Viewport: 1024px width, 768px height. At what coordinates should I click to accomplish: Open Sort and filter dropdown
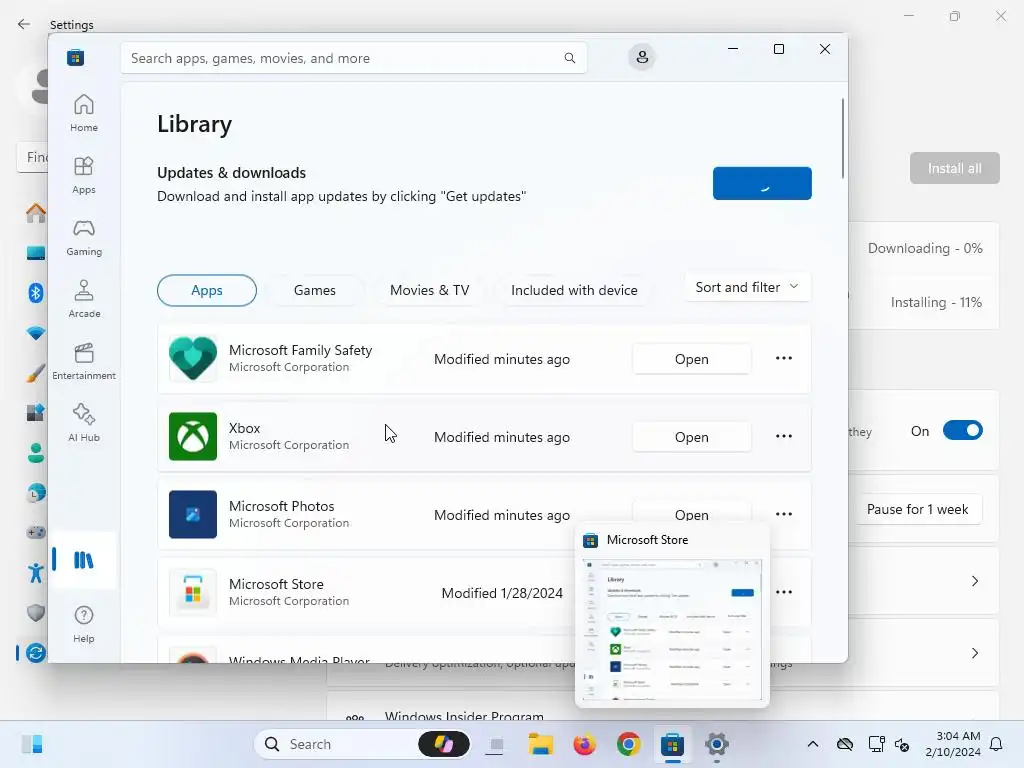(748, 287)
